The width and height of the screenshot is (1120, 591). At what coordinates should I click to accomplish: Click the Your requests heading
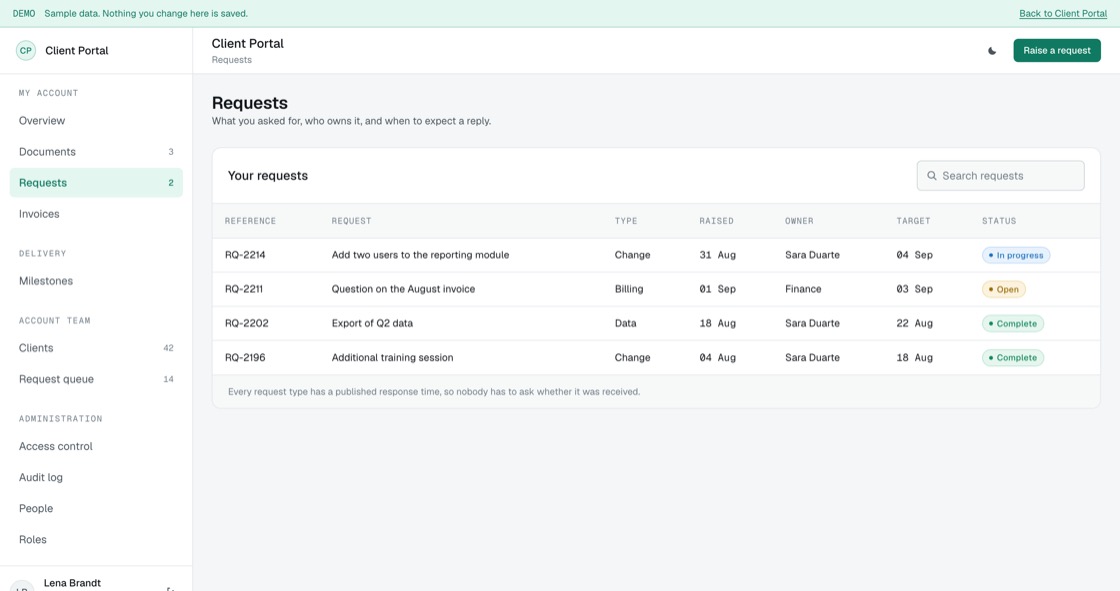click(268, 176)
